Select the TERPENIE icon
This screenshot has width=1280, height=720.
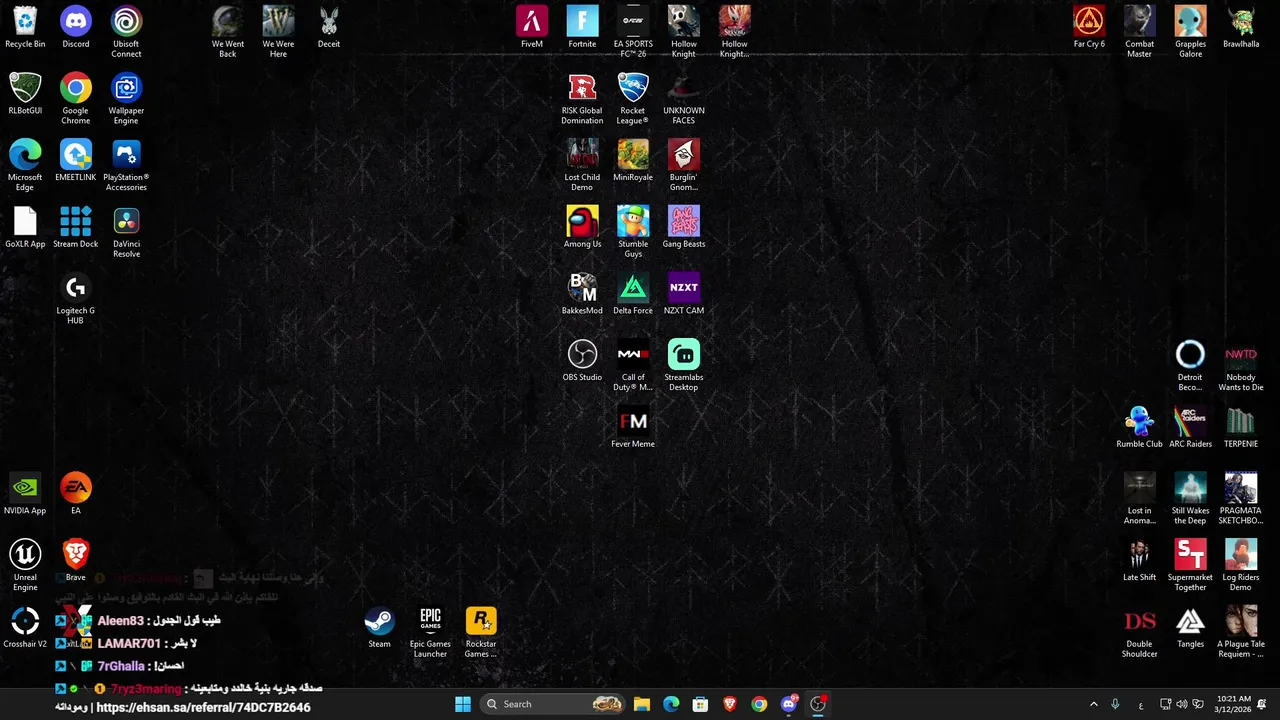pos(1241,428)
